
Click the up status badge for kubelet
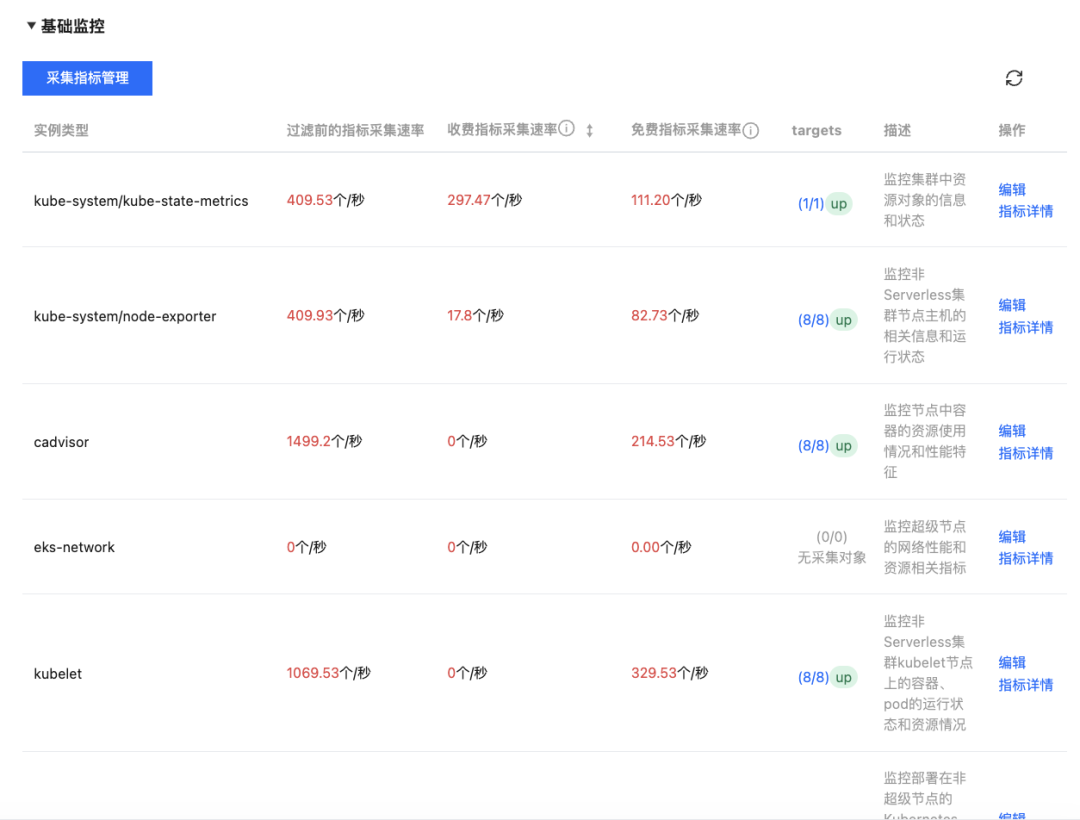[x=844, y=677]
